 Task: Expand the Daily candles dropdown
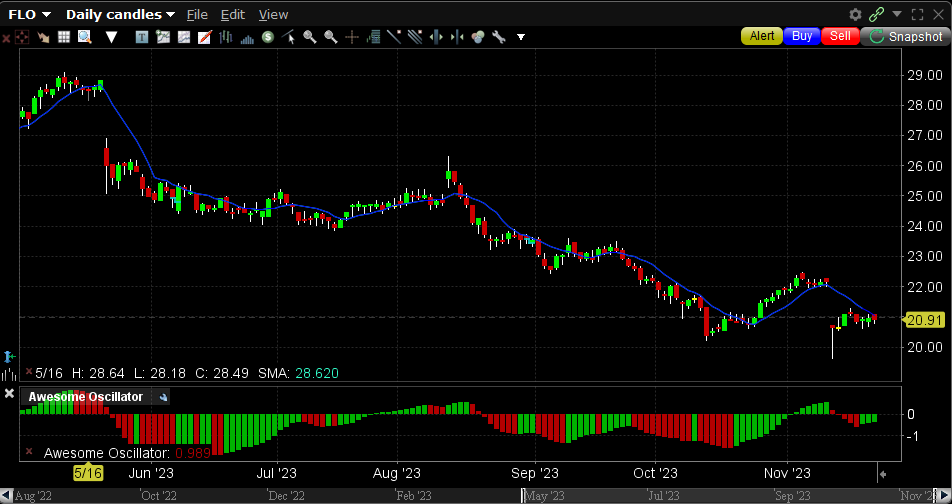120,14
